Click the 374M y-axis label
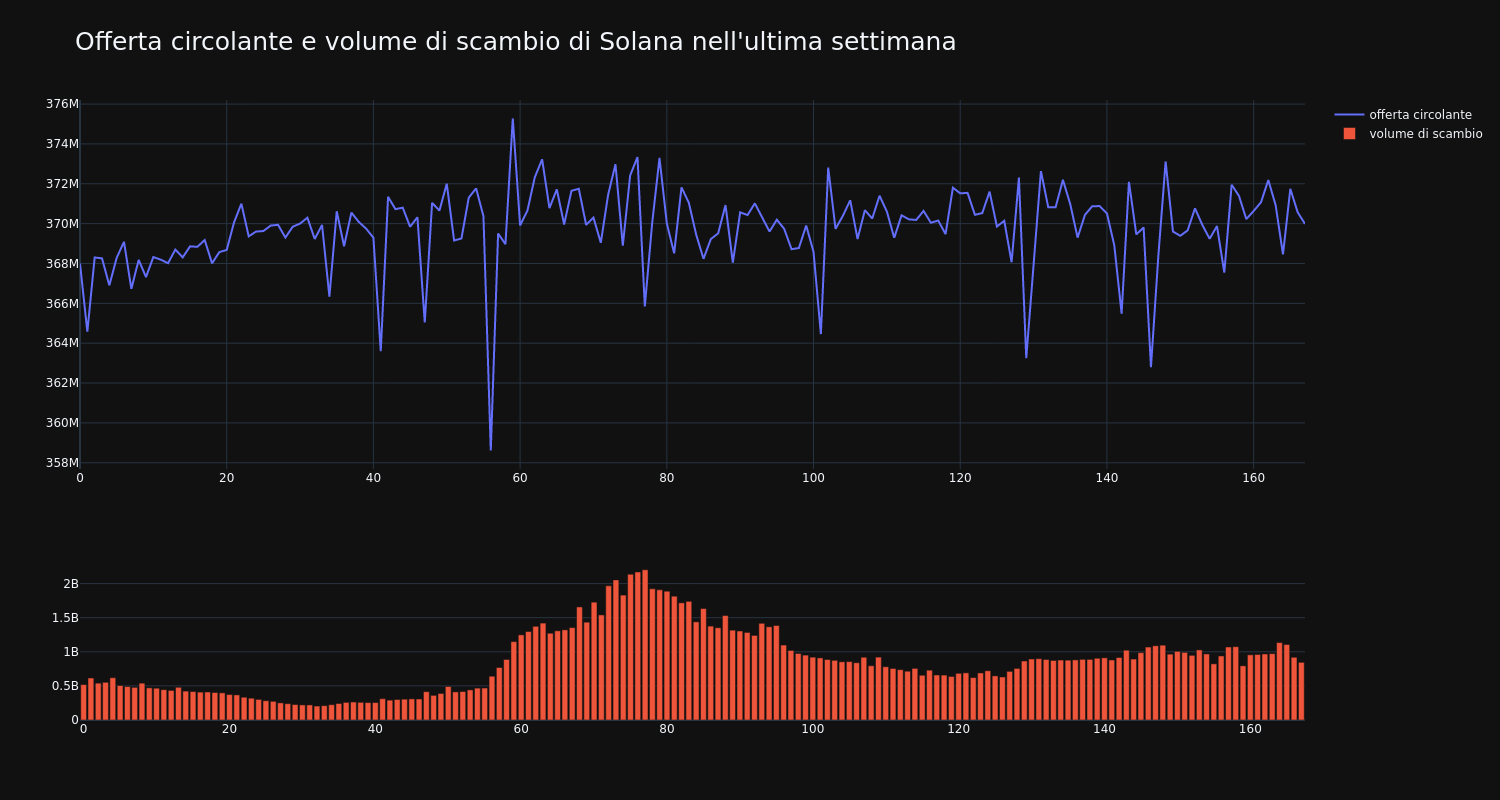Image resolution: width=1500 pixels, height=800 pixels. point(62,144)
